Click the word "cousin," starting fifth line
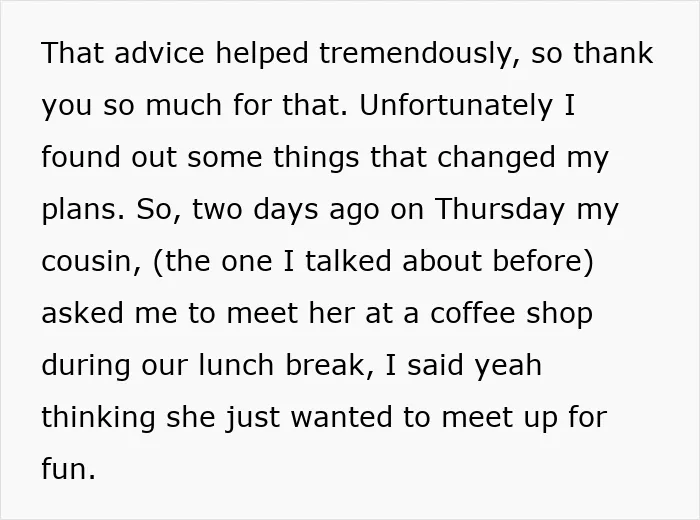Viewport: 700px width, 520px height. pyautogui.click(x=91, y=261)
